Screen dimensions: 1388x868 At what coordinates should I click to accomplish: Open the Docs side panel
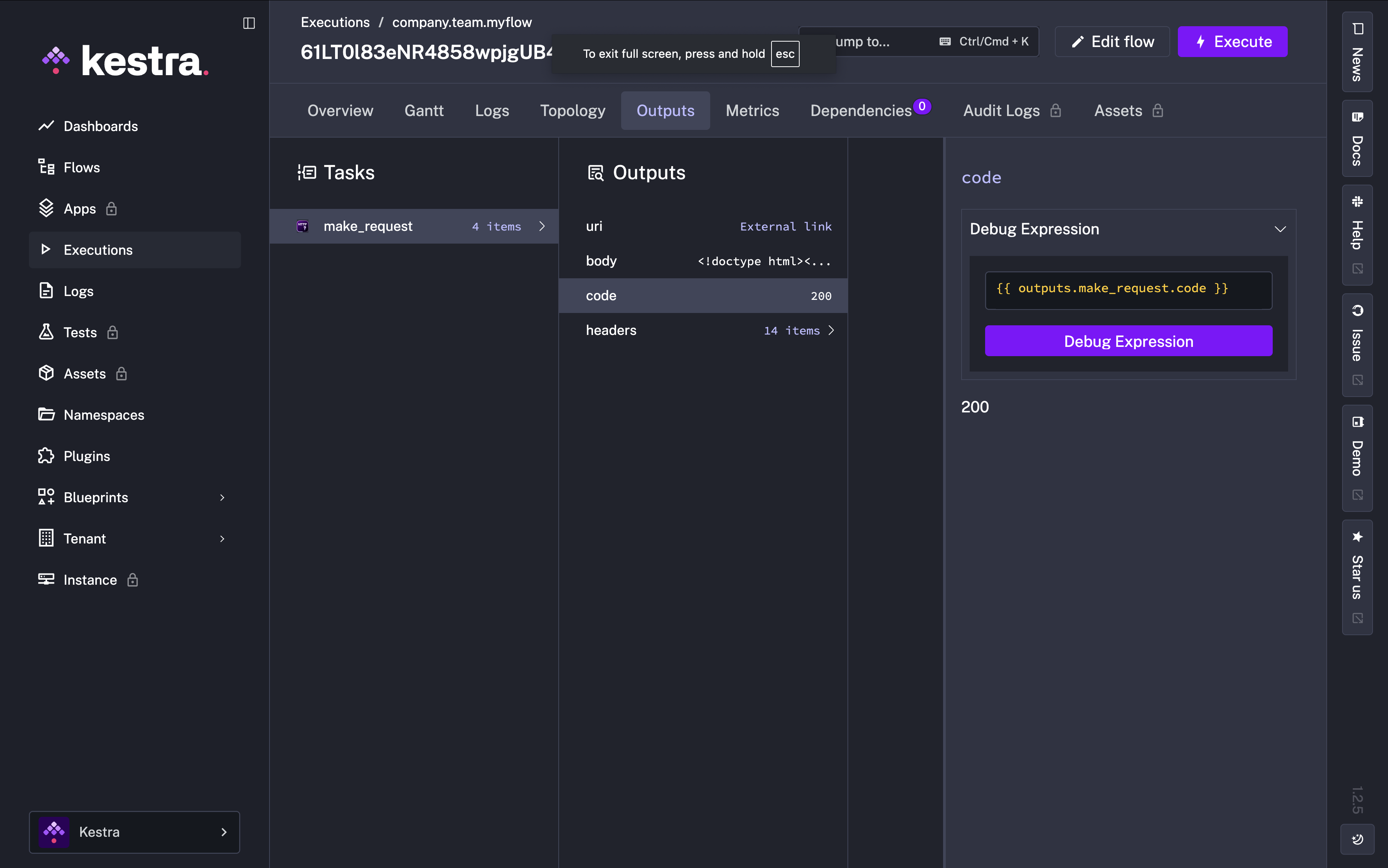coord(1357,139)
